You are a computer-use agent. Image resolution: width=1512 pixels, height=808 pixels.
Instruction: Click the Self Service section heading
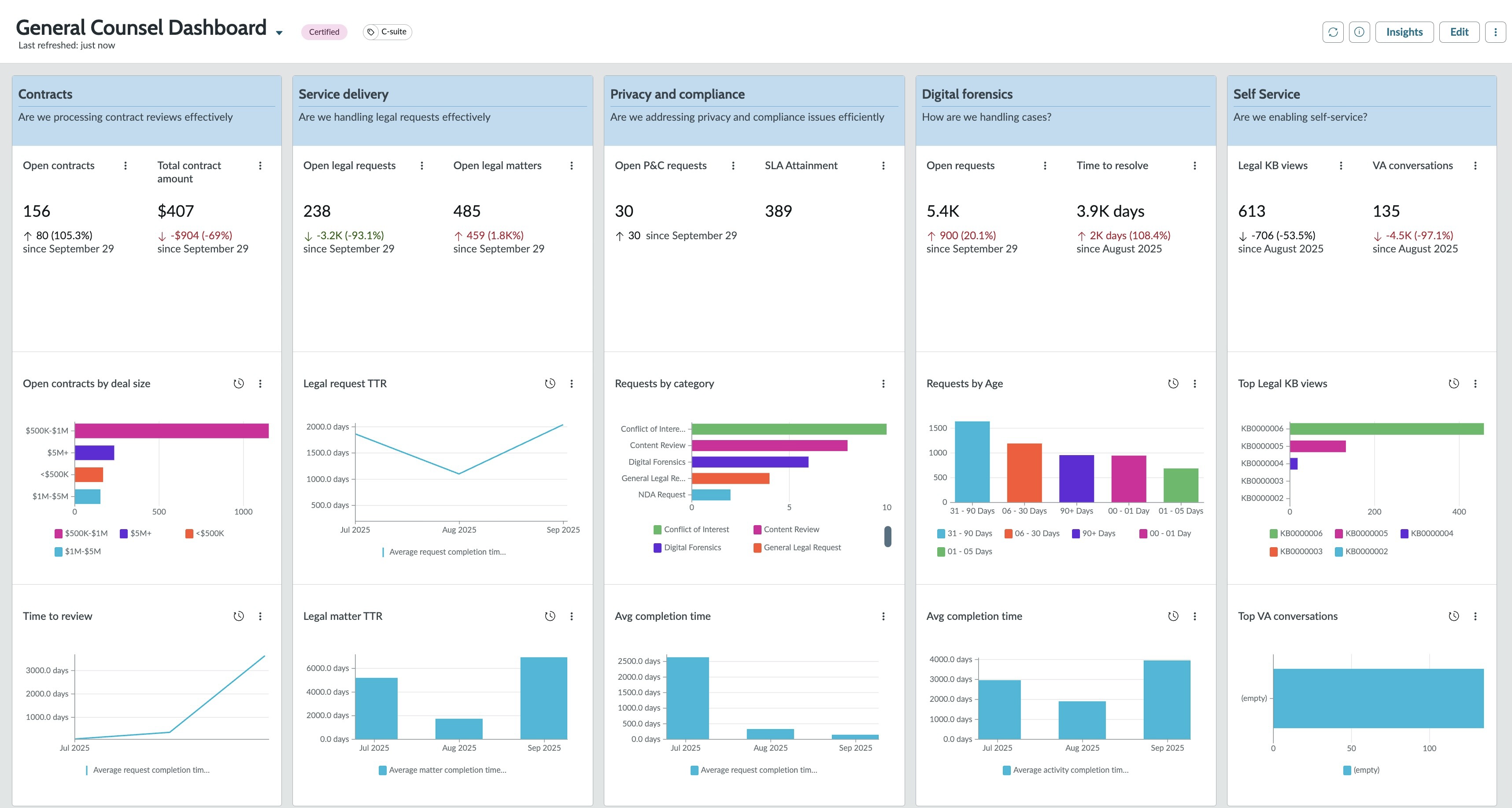point(1266,94)
